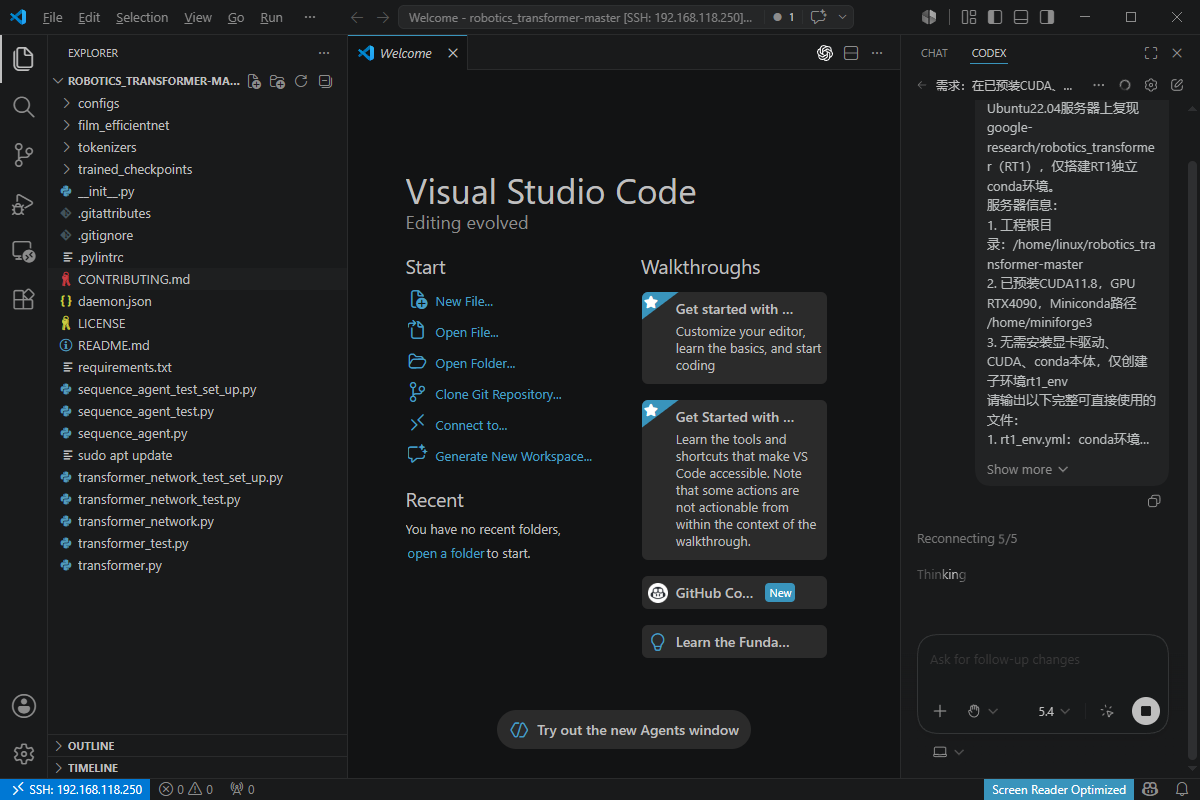Open the Remote Explorer view
Image resolution: width=1200 pixels, height=800 pixels.
(x=23, y=251)
